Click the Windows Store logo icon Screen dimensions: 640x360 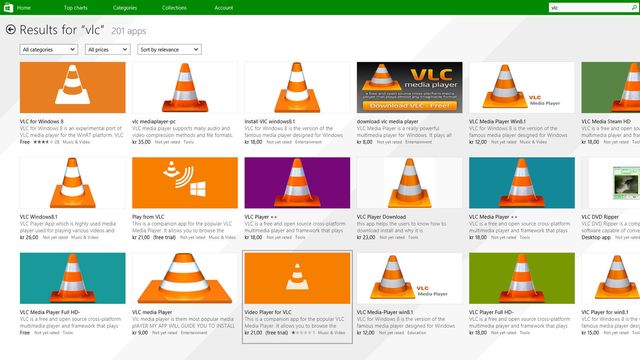click(x=8, y=7)
